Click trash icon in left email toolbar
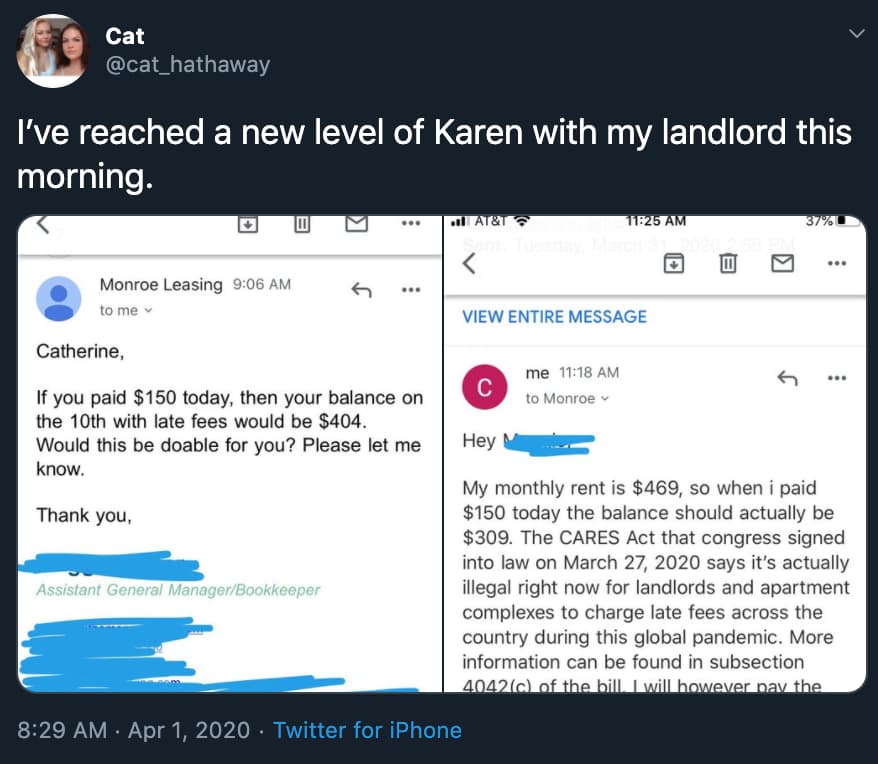Screen dimensions: 878x764 point(300,225)
